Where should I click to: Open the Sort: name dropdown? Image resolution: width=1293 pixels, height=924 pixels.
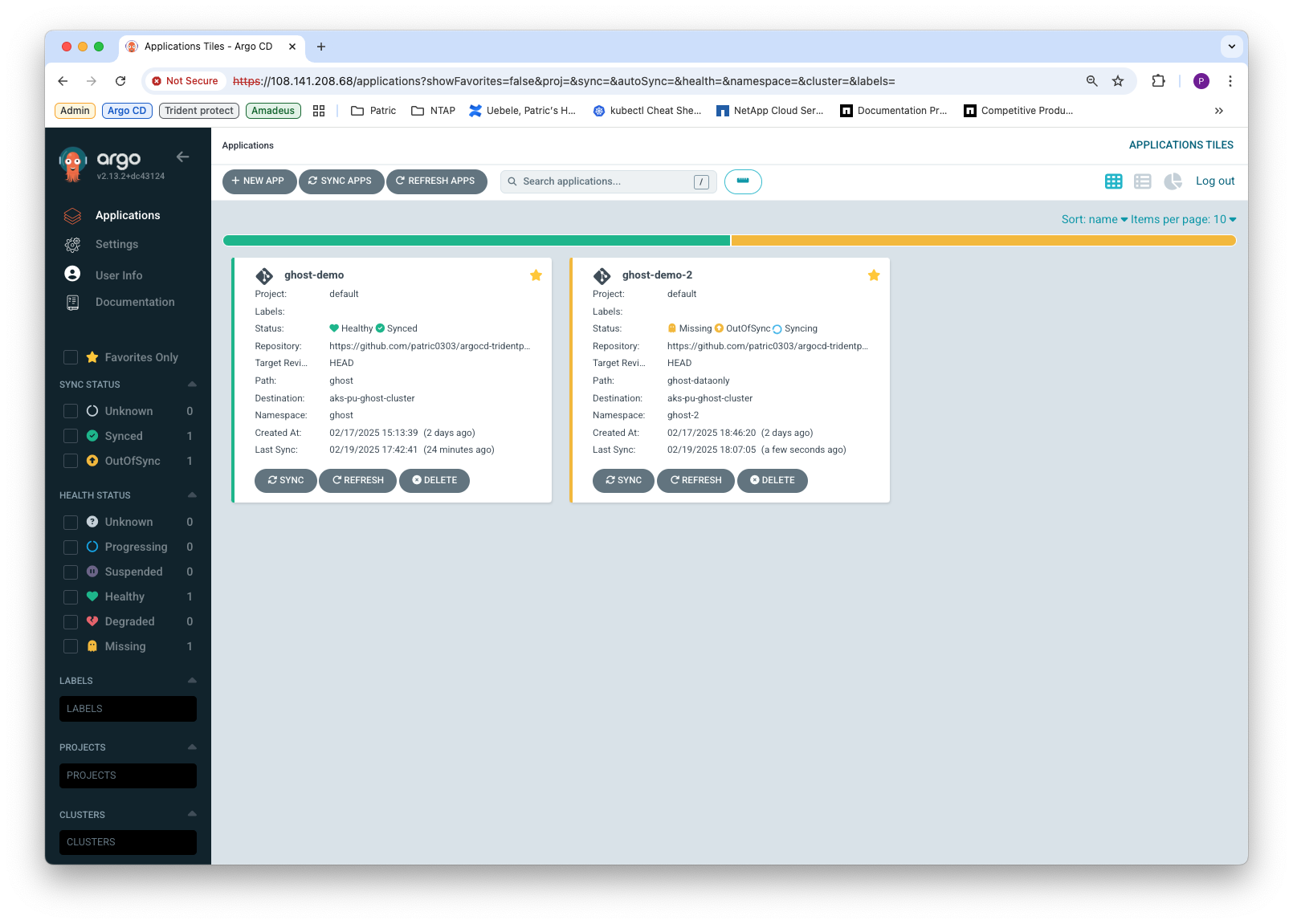click(1094, 219)
